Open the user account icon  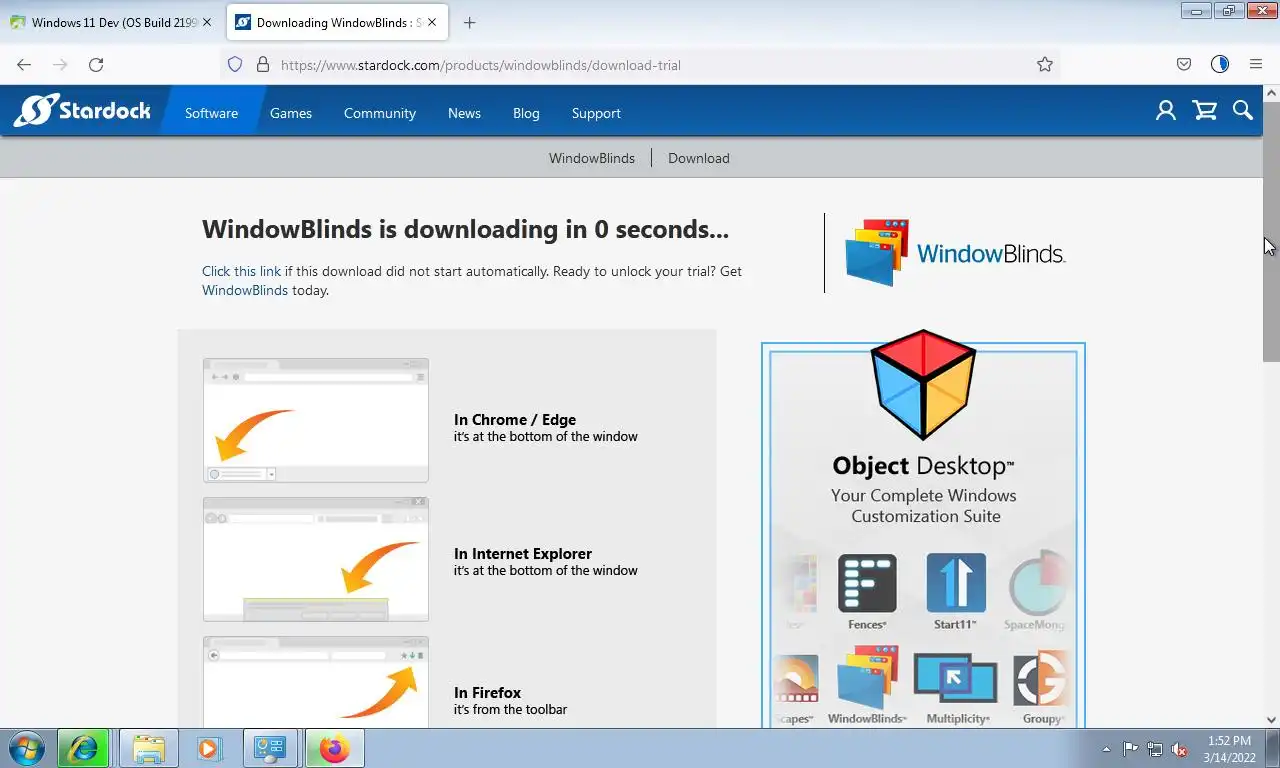pos(1165,111)
